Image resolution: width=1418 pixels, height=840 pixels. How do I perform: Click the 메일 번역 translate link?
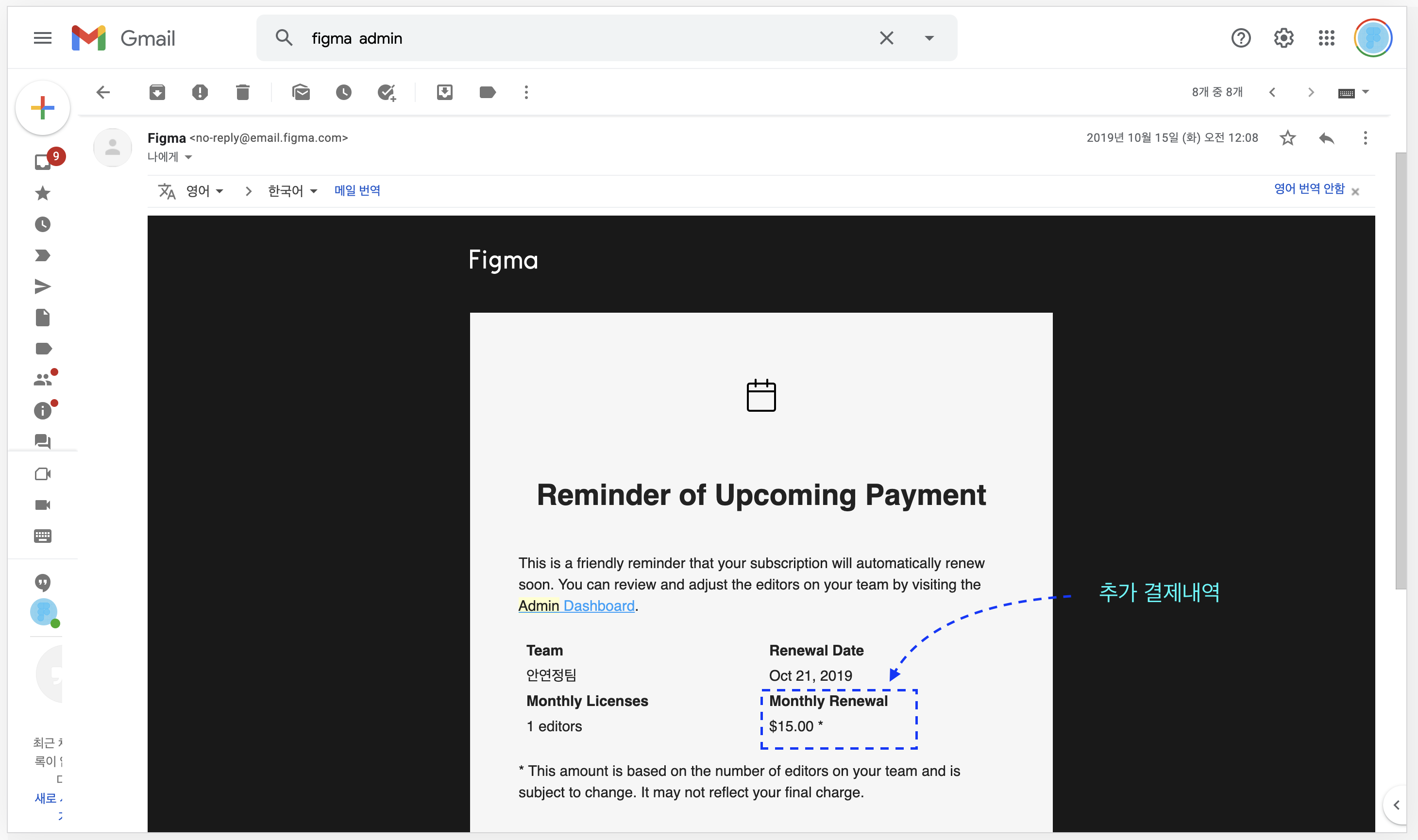357,191
